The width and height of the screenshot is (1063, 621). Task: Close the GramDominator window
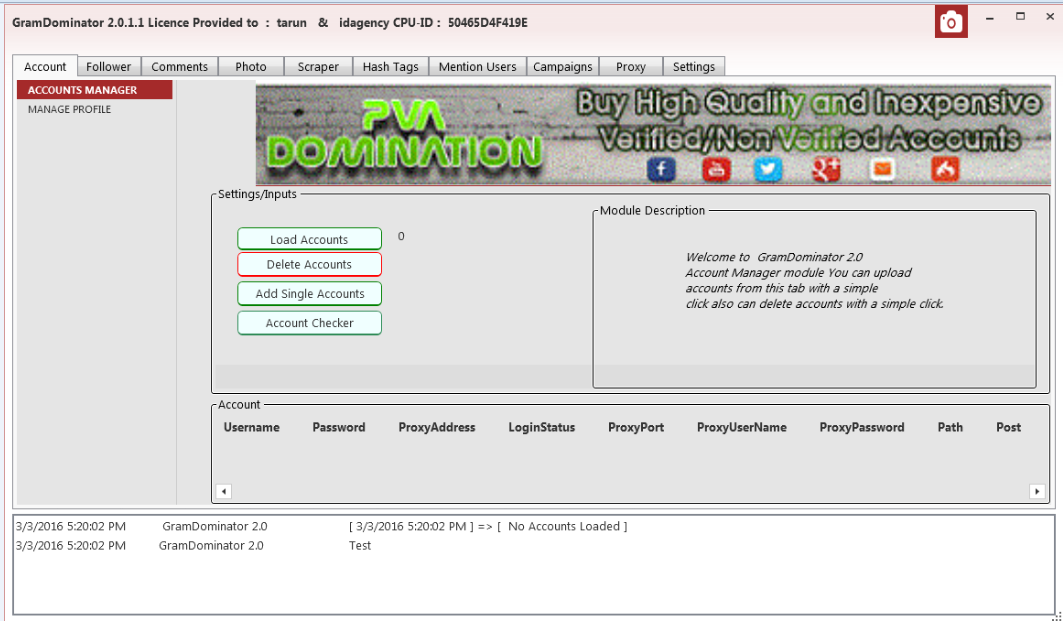[1049, 16]
